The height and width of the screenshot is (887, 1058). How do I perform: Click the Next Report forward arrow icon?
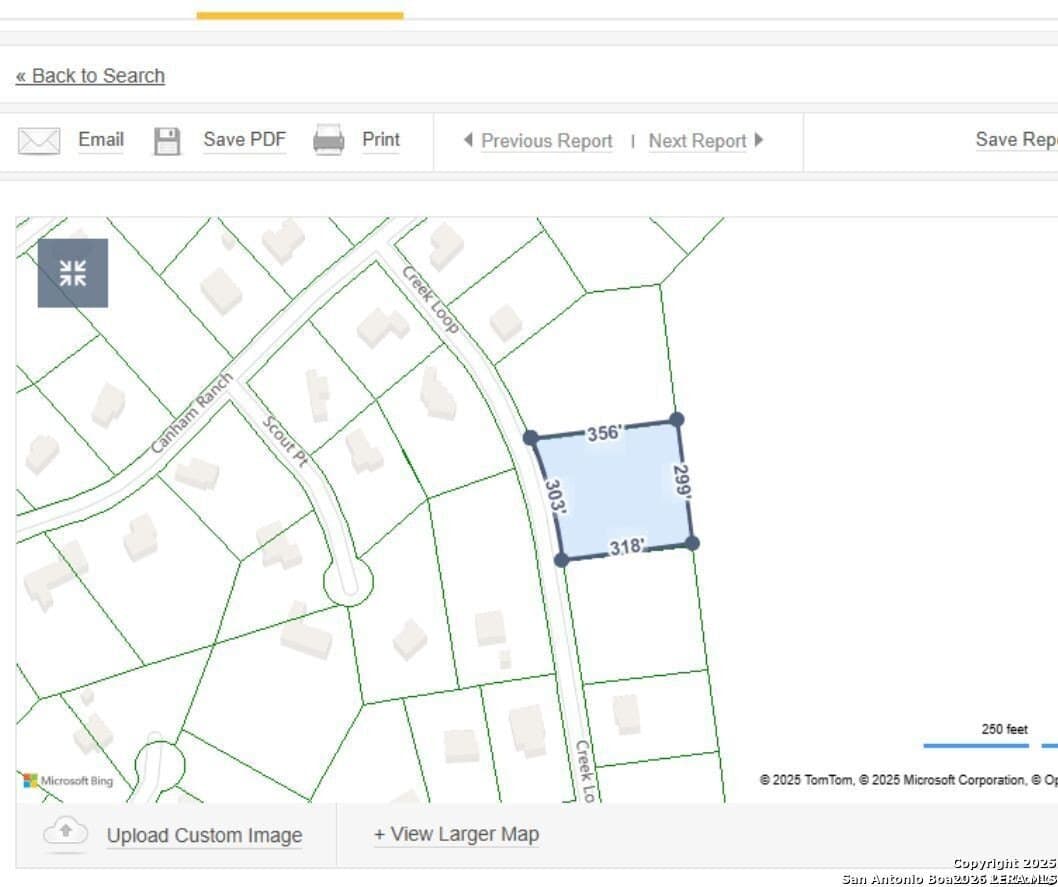pyautogui.click(x=758, y=141)
